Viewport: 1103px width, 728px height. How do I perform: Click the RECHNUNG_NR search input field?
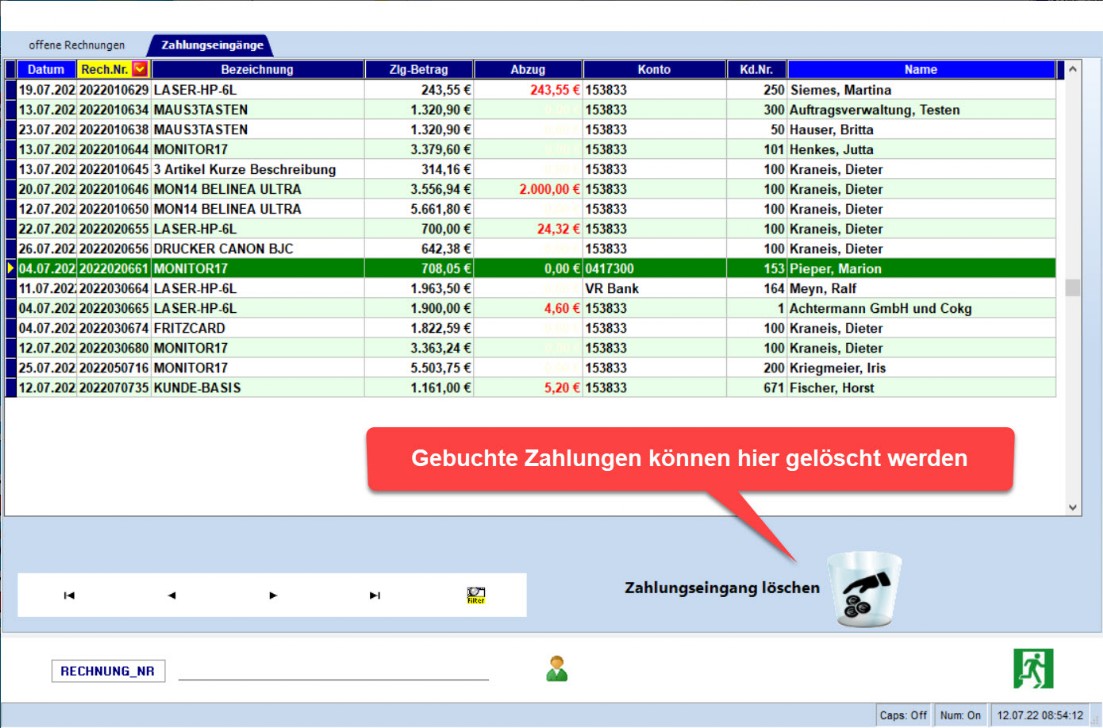tap(333, 671)
